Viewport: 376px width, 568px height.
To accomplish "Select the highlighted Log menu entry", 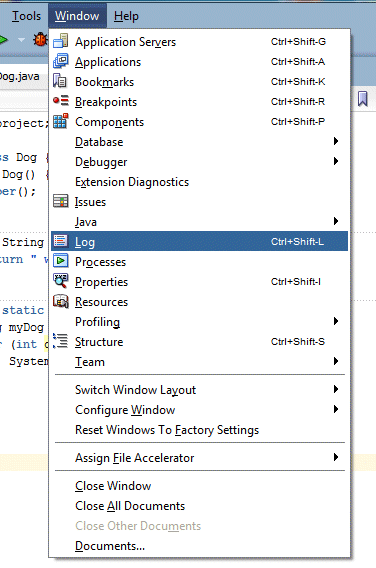I will pyautogui.click(x=199, y=241).
